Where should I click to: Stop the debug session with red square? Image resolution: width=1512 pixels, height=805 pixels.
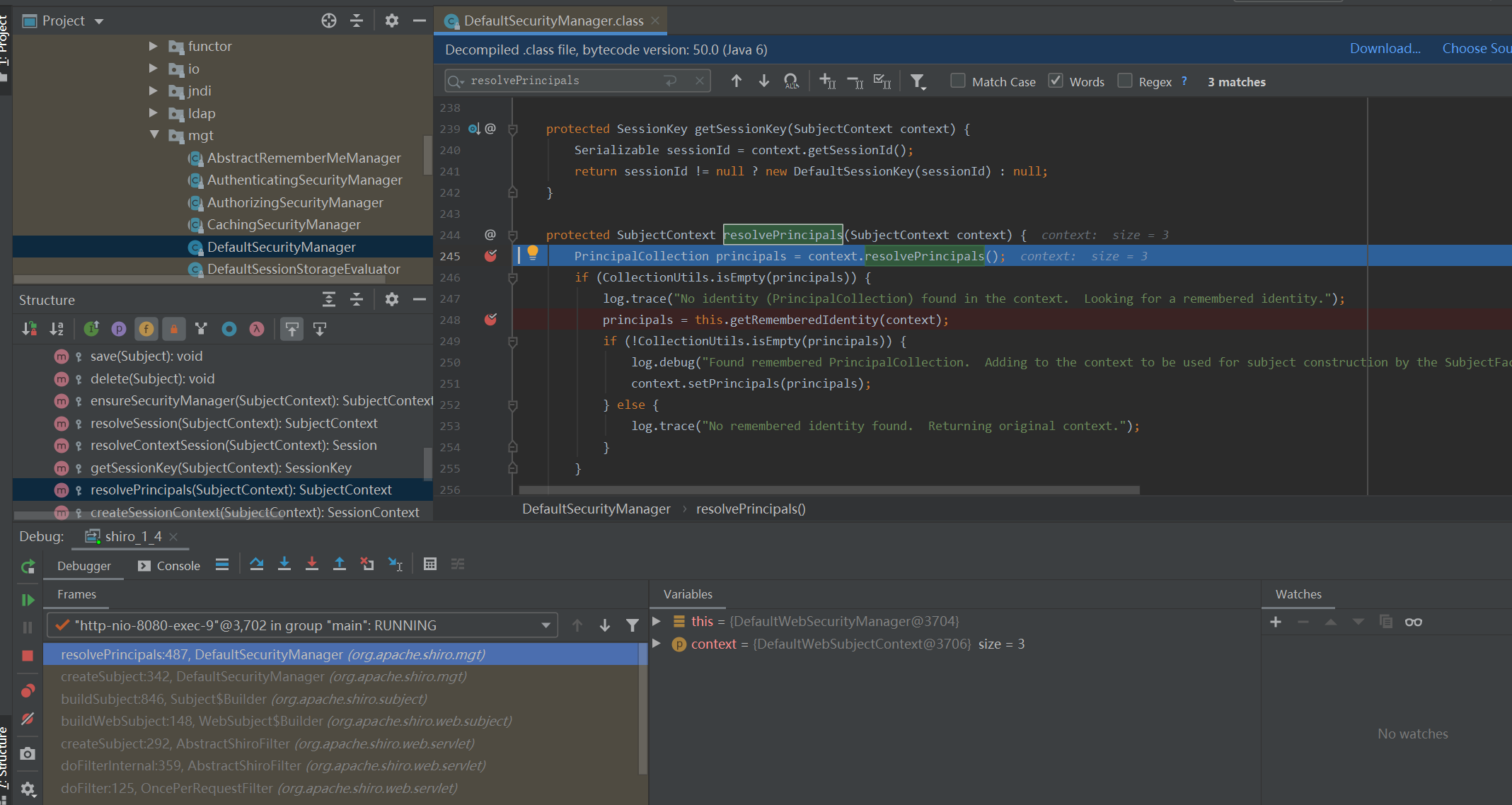[x=28, y=656]
